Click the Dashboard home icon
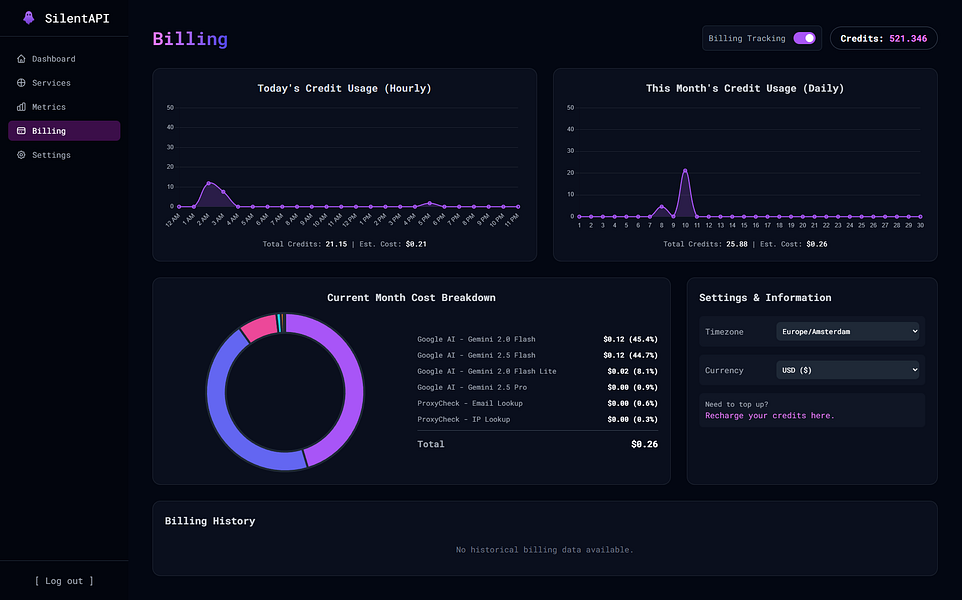This screenshot has width=962, height=600. click(21, 59)
